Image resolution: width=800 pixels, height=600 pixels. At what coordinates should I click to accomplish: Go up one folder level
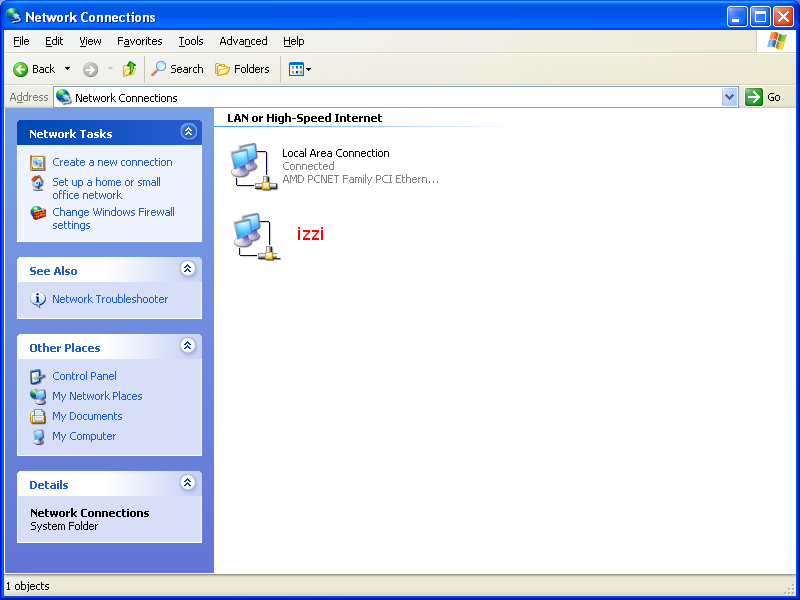click(x=130, y=69)
